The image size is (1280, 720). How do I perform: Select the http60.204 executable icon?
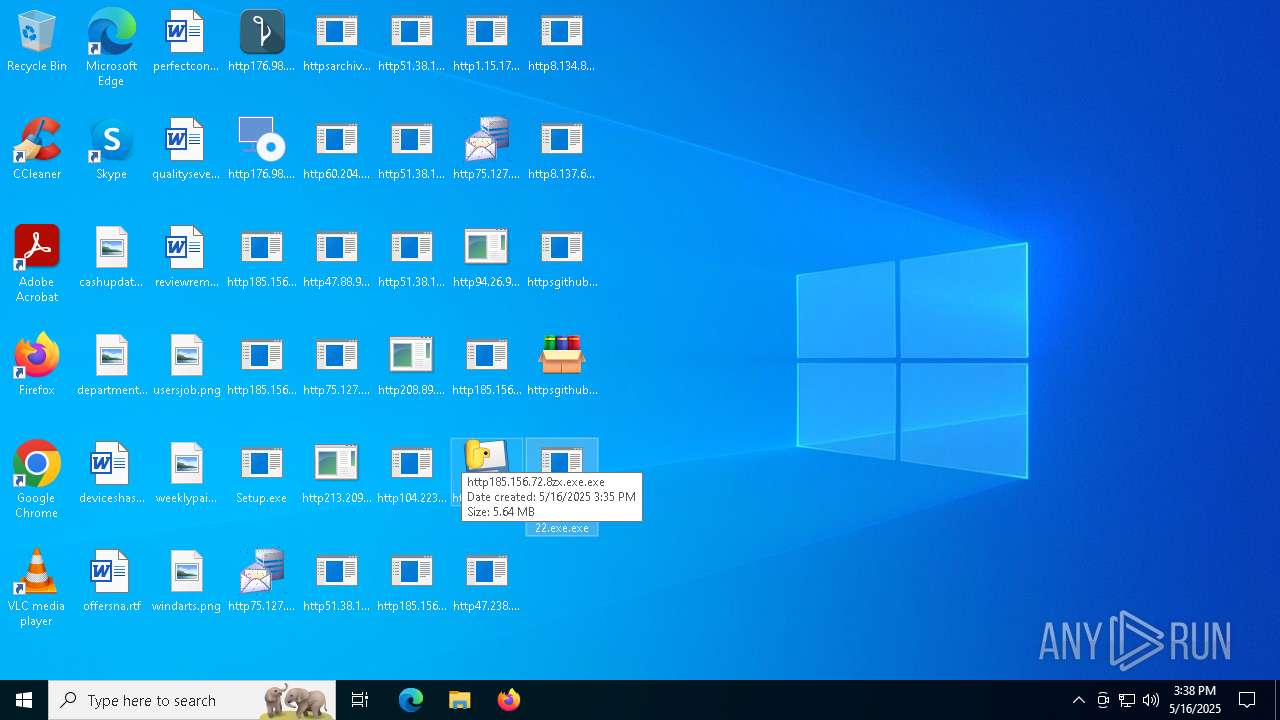pyautogui.click(x=336, y=150)
